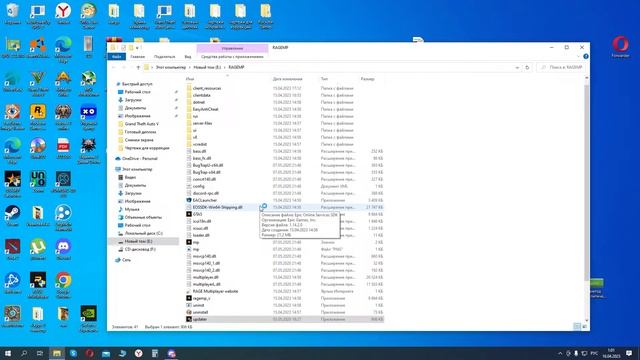The image size is (640, 360).
Task: Open CD-дисковод (F:) in sidebar
Action: point(140,249)
